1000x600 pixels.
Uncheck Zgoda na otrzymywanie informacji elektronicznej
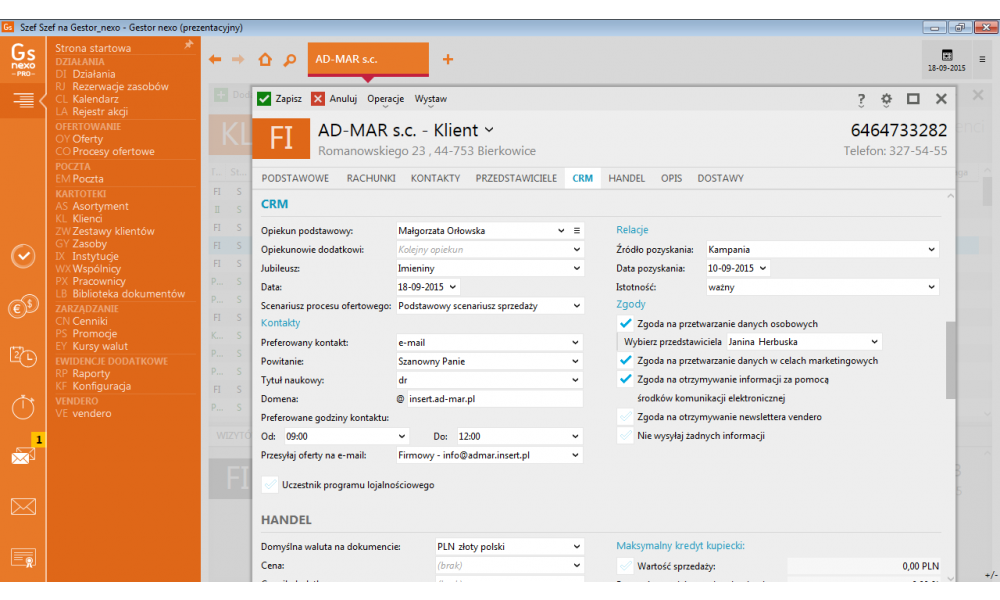tap(625, 379)
